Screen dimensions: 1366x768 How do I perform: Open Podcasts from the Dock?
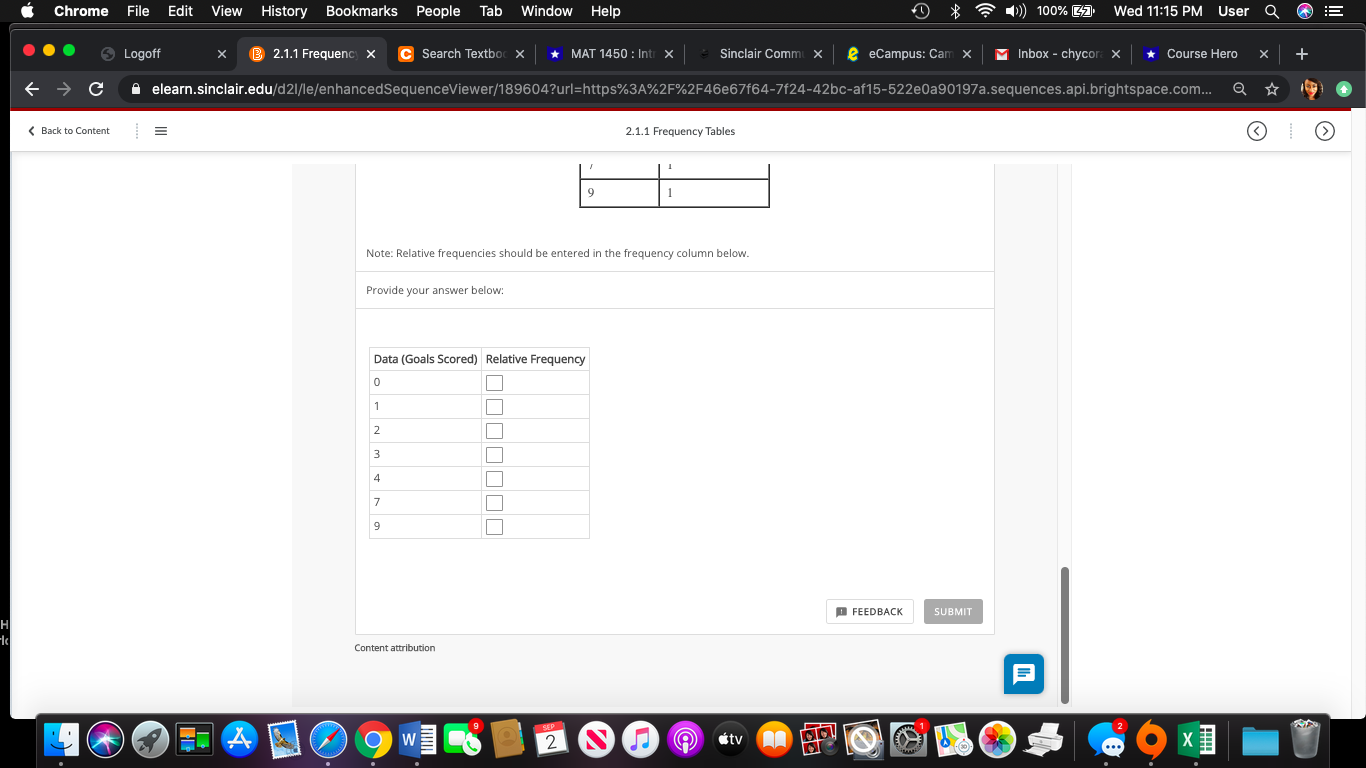684,739
